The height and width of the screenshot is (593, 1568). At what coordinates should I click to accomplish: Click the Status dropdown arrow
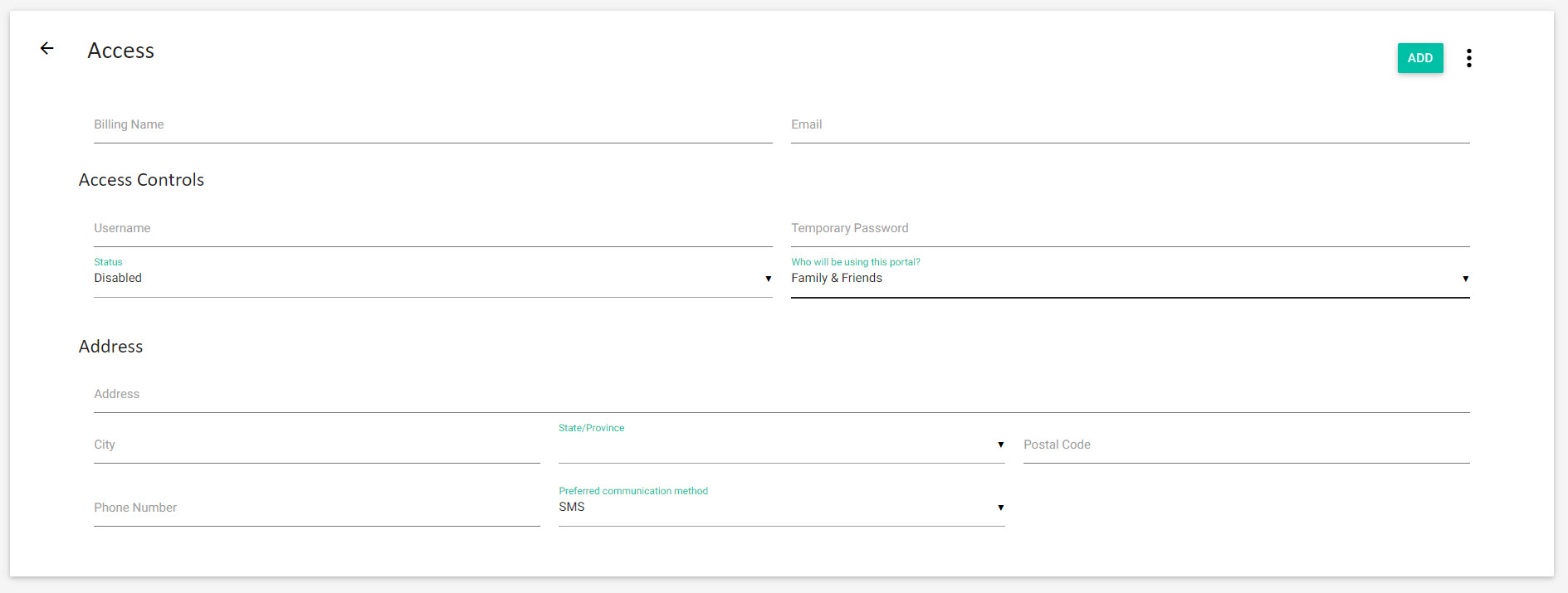click(768, 279)
